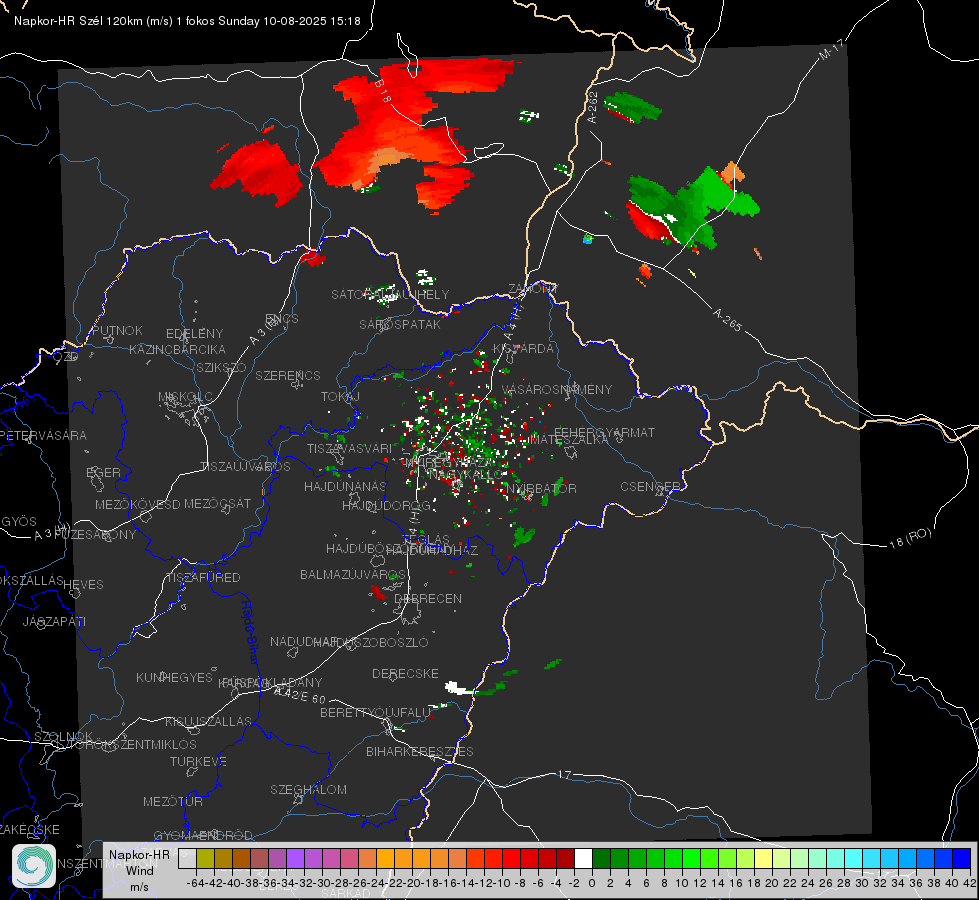Image resolution: width=979 pixels, height=900 pixels.
Task: Click the SZIKSZÓ town label
Action: pos(221,367)
